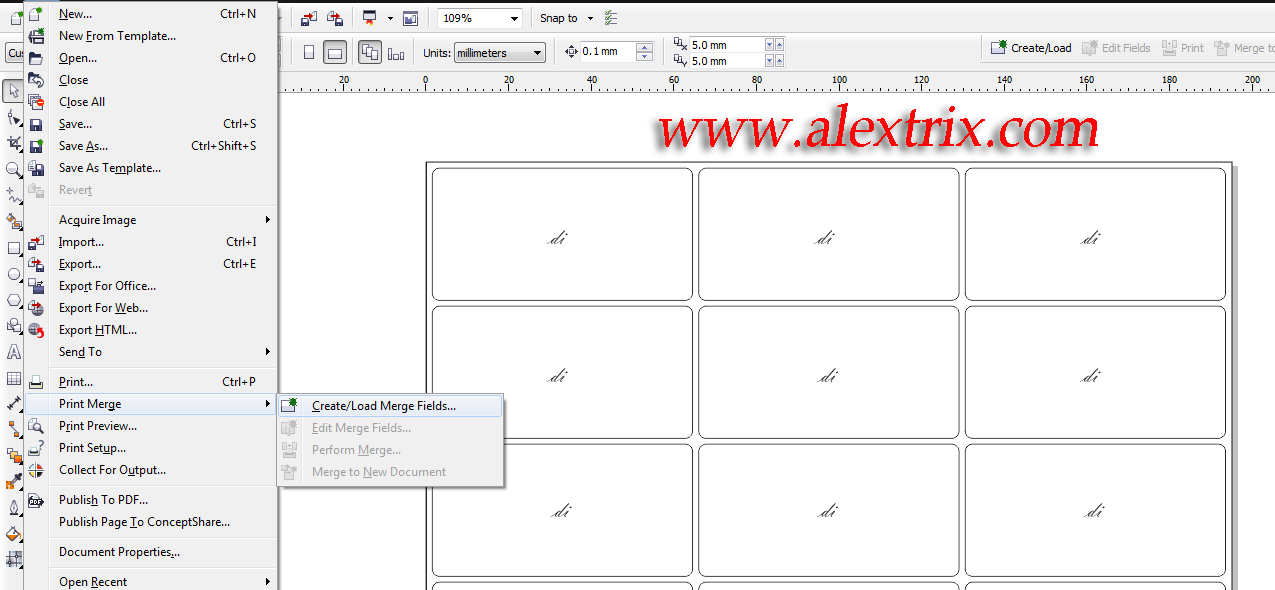Choose Export For Office... menu item
Viewport: 1275px width, 590px height.
tap(151, 286)
